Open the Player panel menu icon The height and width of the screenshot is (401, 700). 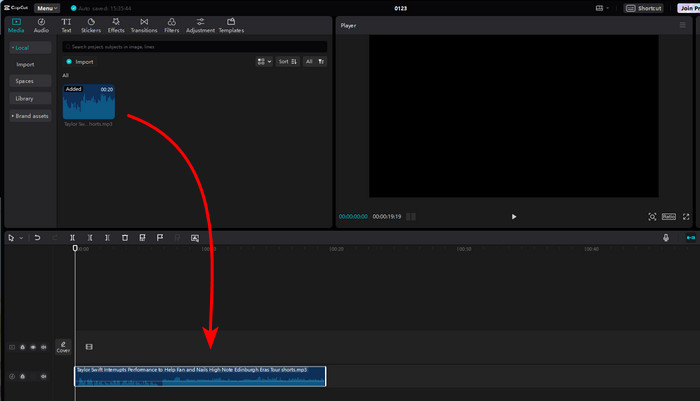pos(682,25)
